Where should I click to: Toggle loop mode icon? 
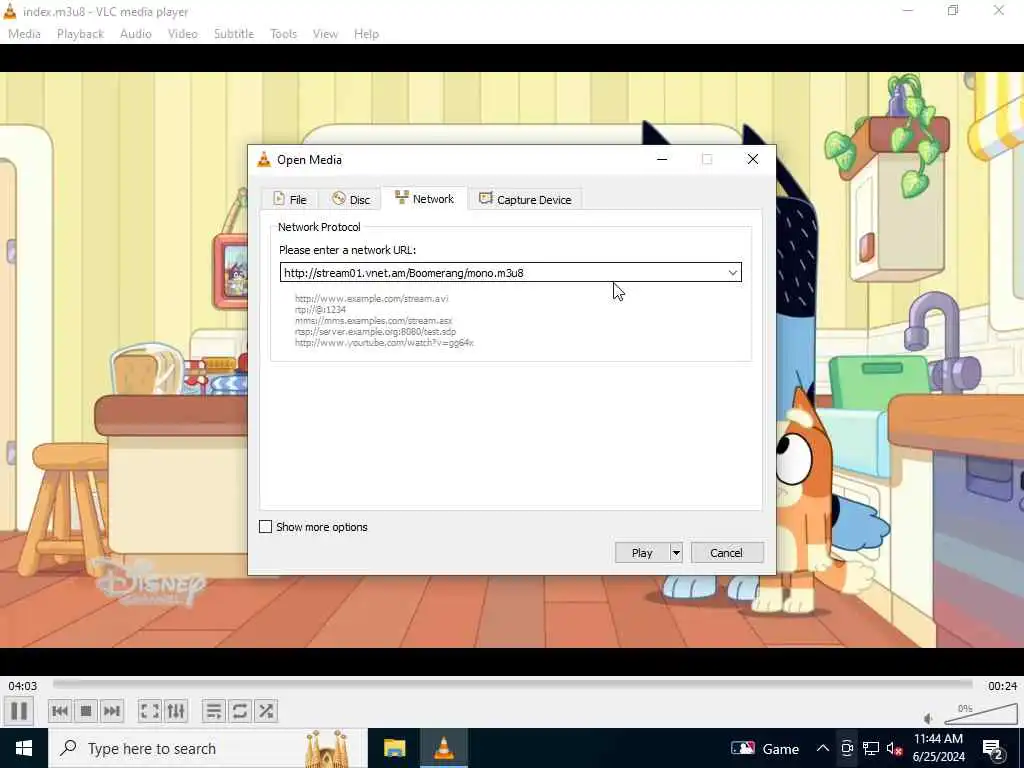click(x=240, y=711)
